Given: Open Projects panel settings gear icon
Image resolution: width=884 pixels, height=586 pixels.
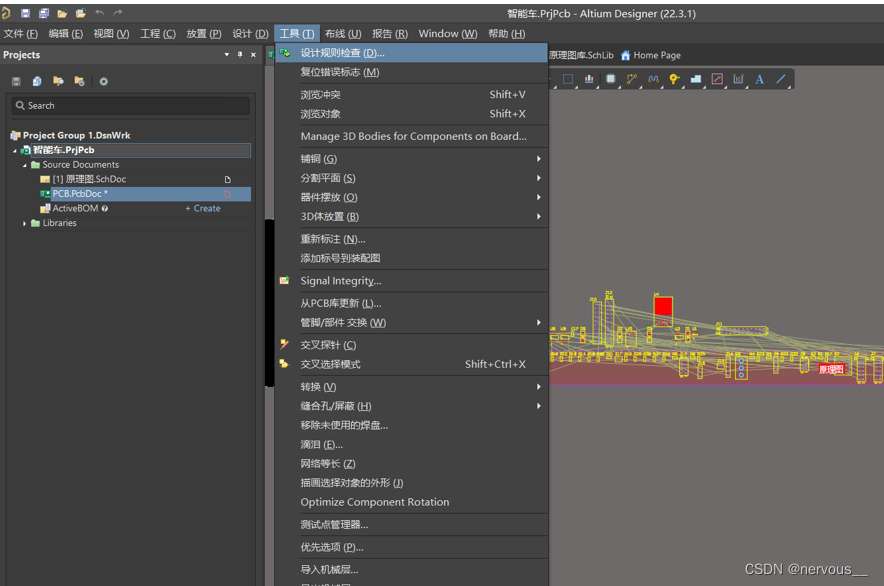Looking at the screenshot, I should 103,81.
